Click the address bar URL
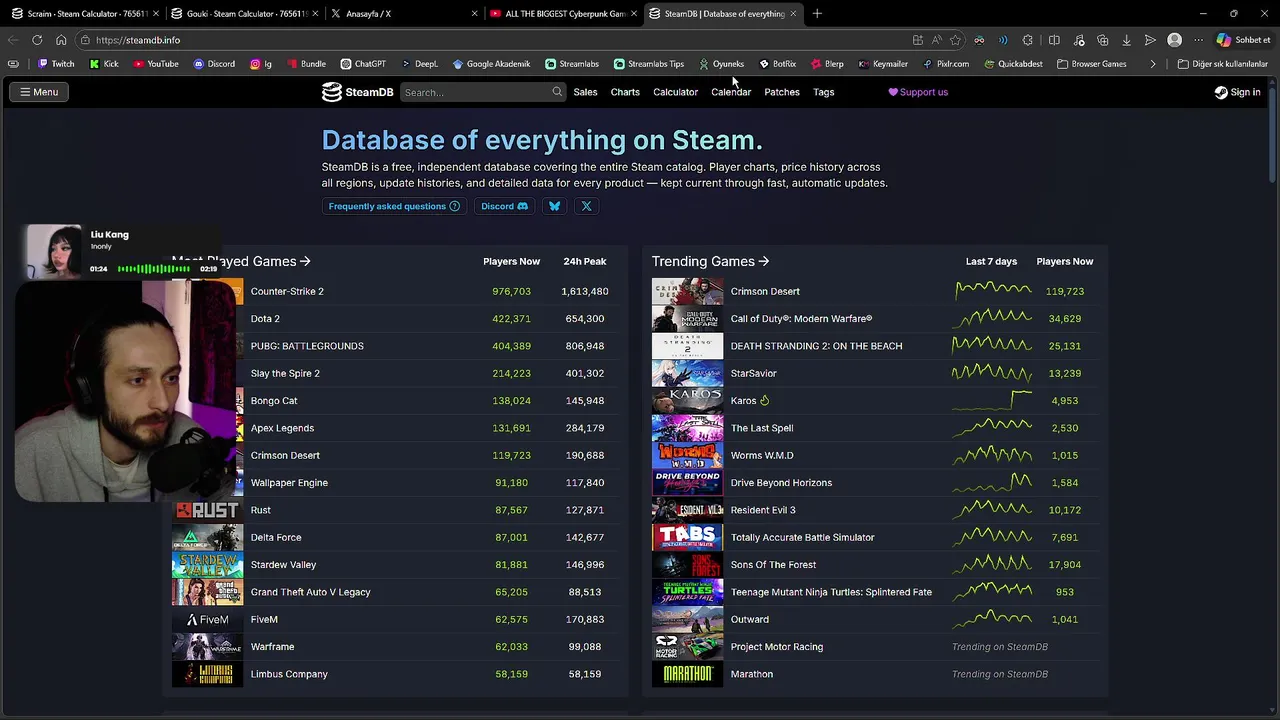 coord(138,40)
